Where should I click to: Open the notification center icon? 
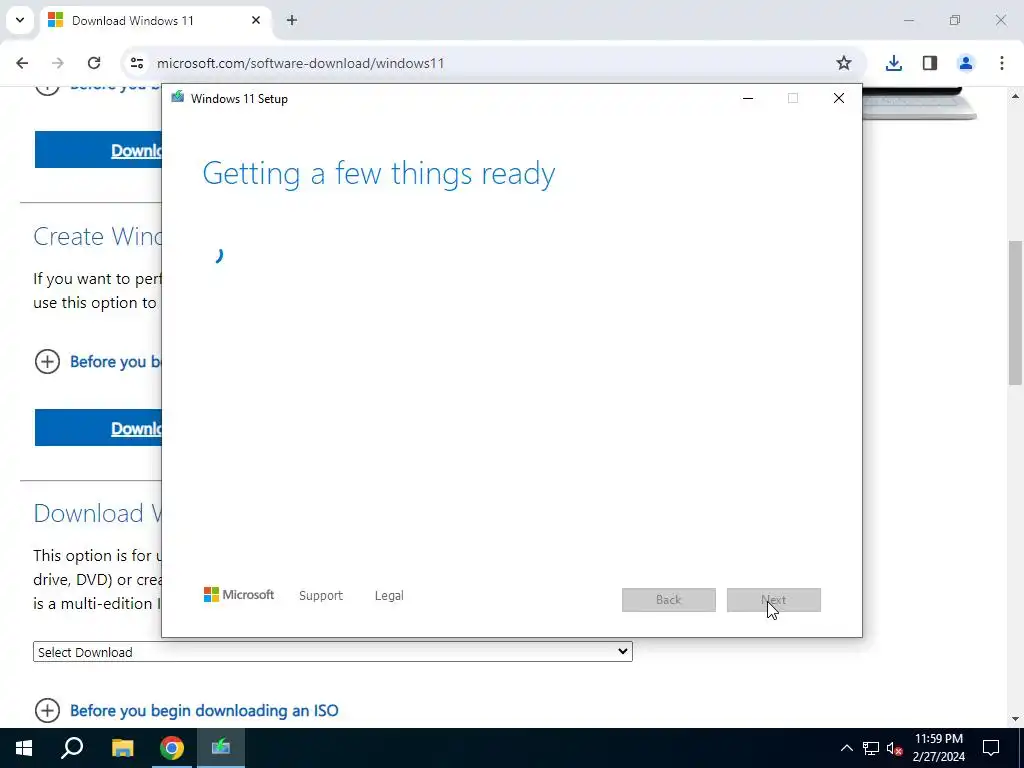point(991,748)
